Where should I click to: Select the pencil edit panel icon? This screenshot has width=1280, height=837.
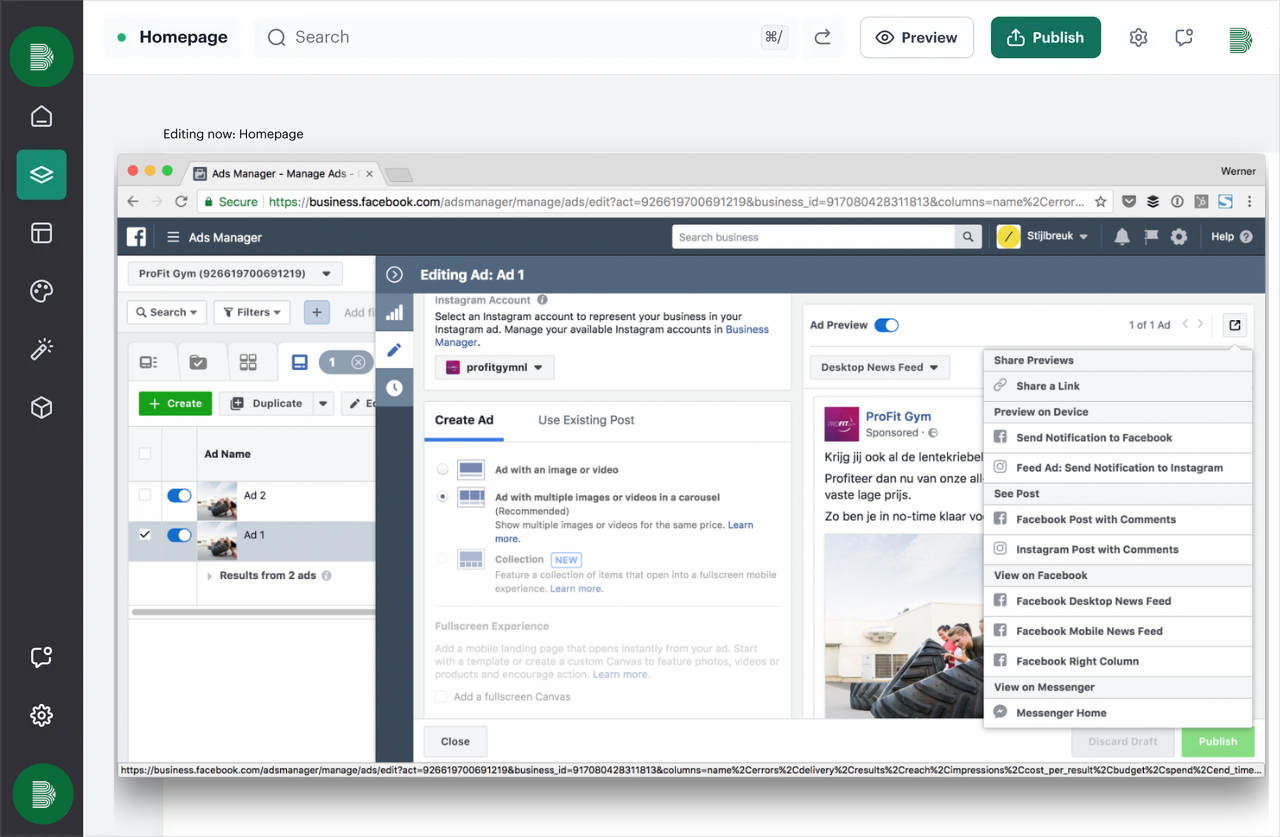[x=394, y=349]
